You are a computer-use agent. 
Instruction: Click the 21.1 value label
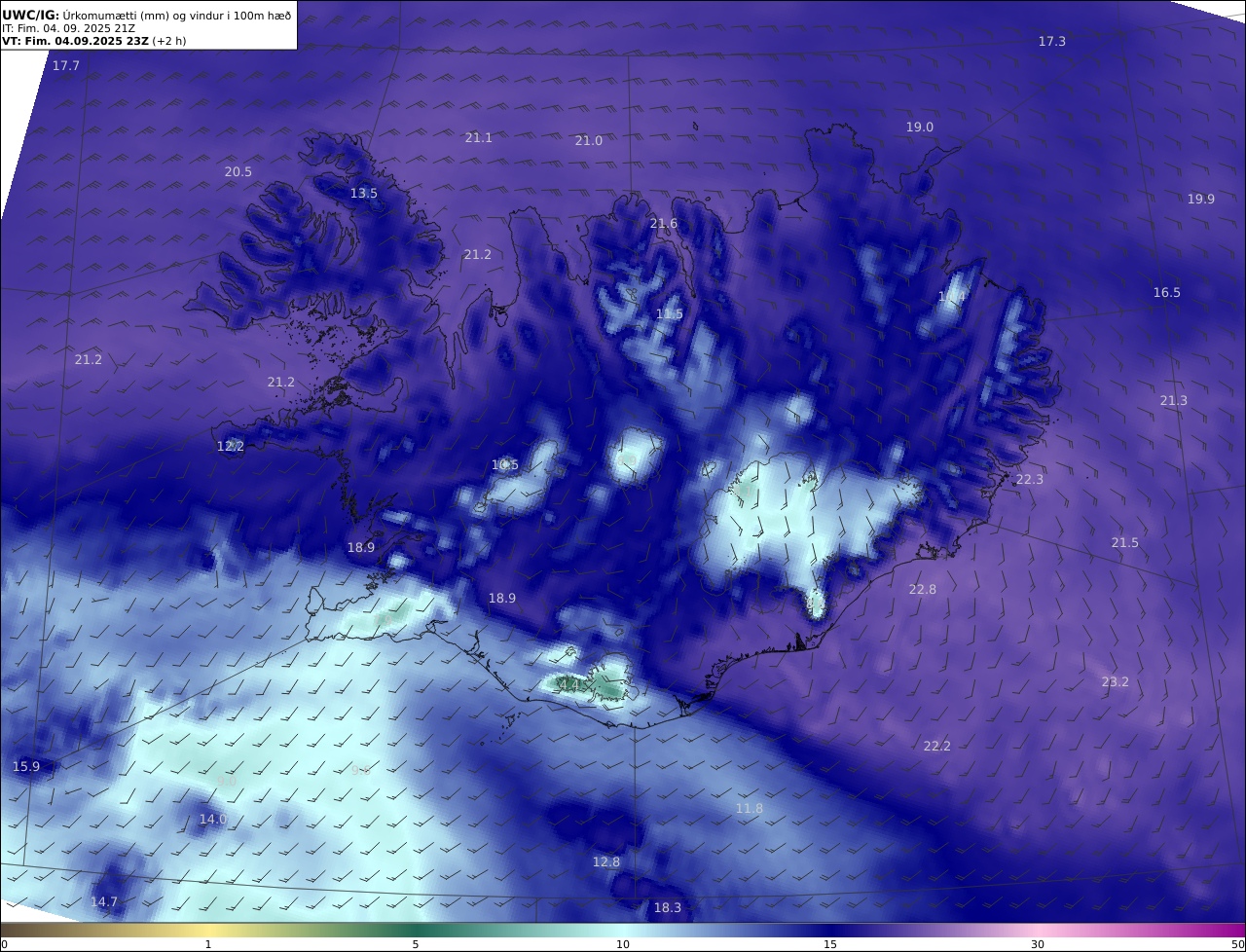[478, 138]
